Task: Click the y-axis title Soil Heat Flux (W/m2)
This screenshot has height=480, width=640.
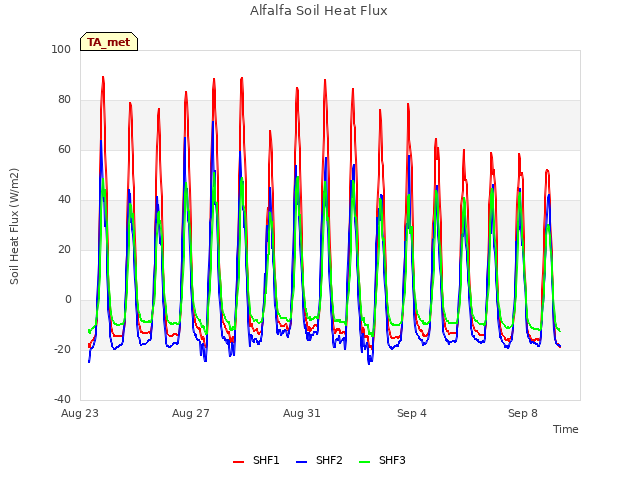Action: (14, 226)
